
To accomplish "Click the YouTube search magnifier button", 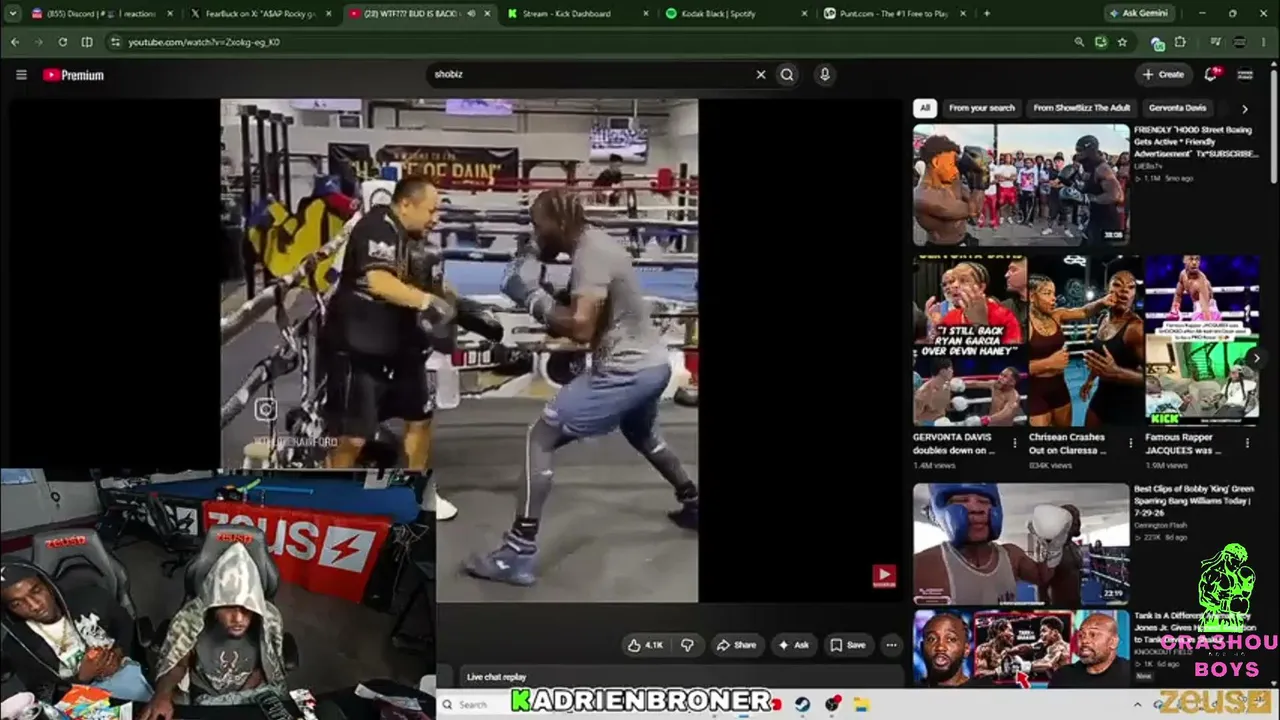I will click(787, 74).
